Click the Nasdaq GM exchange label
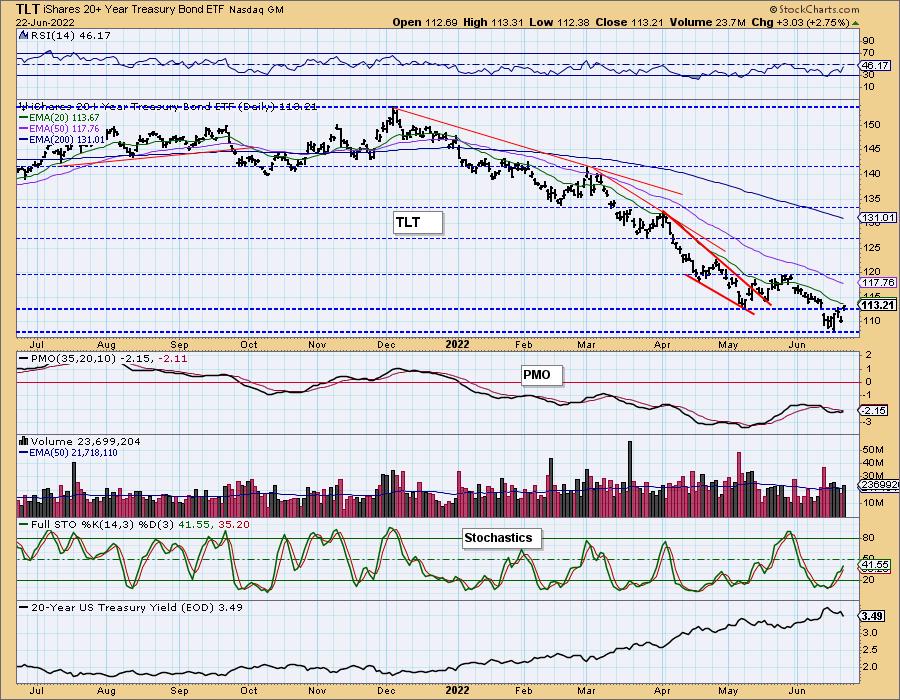This screenshot has width=900, height=700. pyautogui.click(x=257, y=10)
